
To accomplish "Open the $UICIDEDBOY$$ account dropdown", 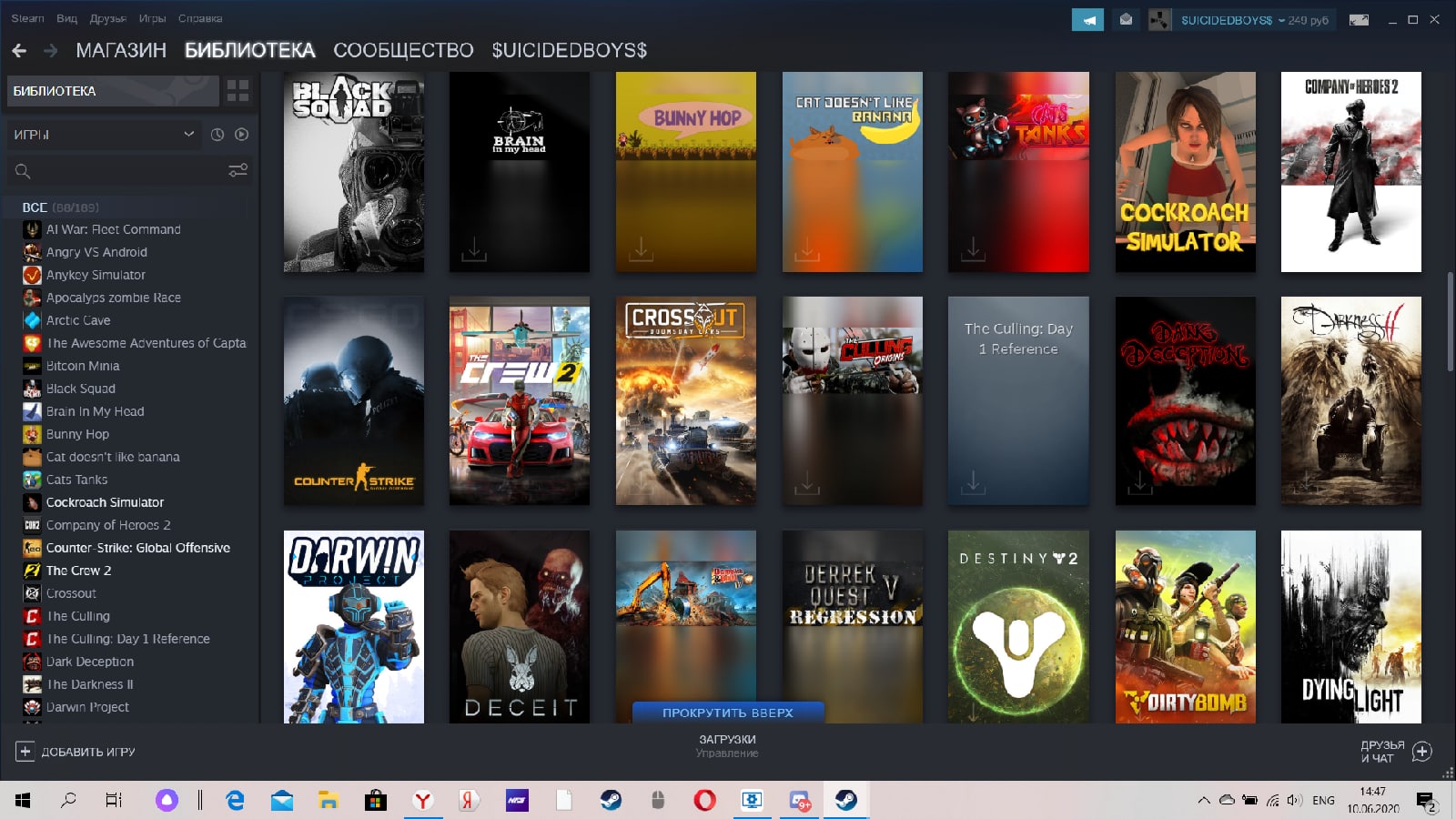I will 1254,20.
